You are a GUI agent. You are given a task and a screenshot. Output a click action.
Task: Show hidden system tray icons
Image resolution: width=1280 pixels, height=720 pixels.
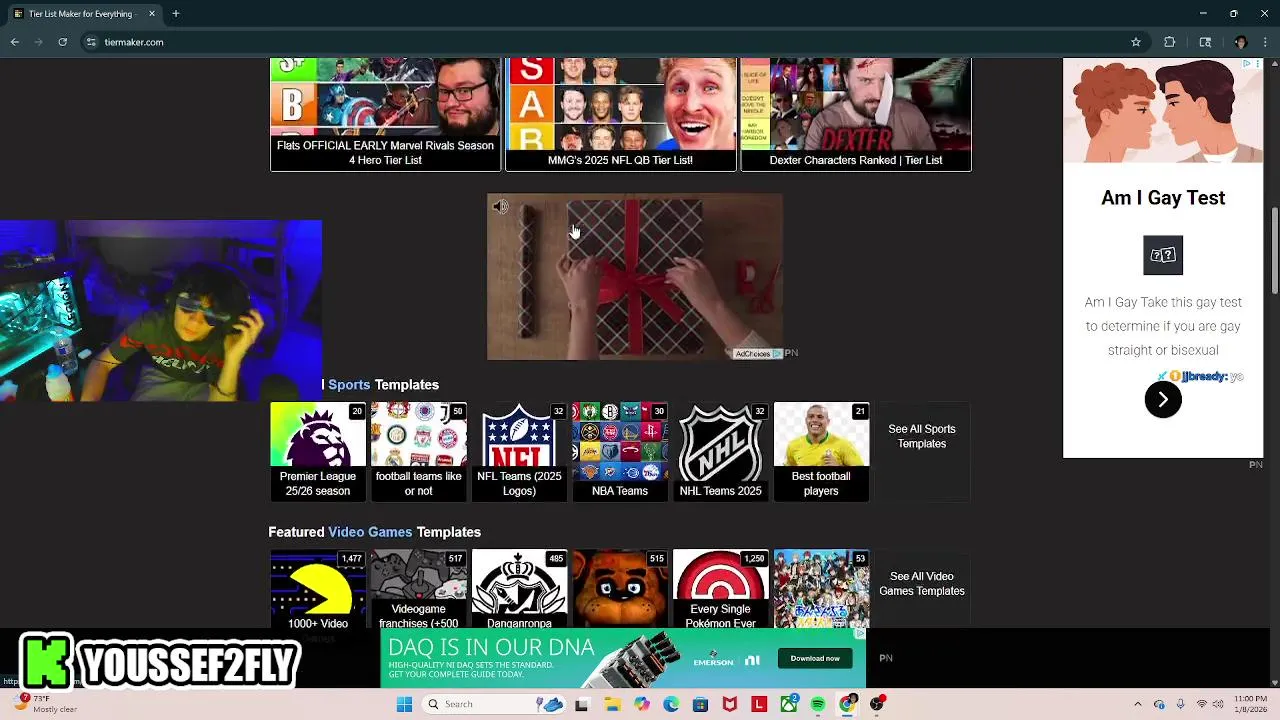point(1137,704)
